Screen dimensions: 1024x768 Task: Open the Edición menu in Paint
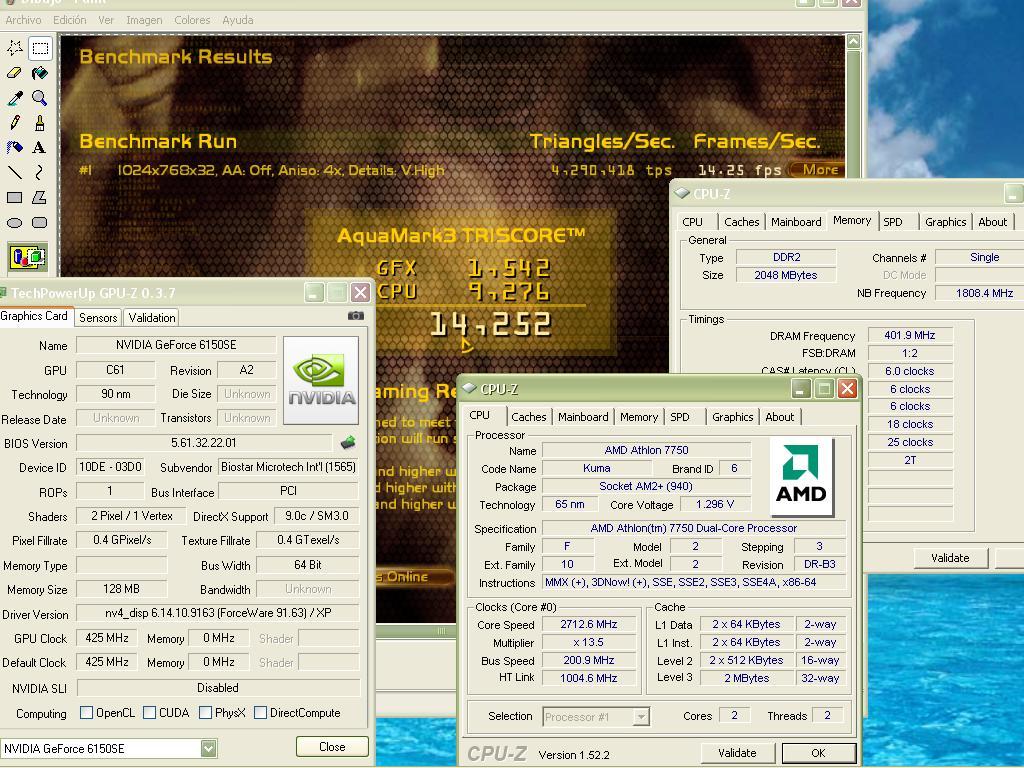tap(69, 20)
